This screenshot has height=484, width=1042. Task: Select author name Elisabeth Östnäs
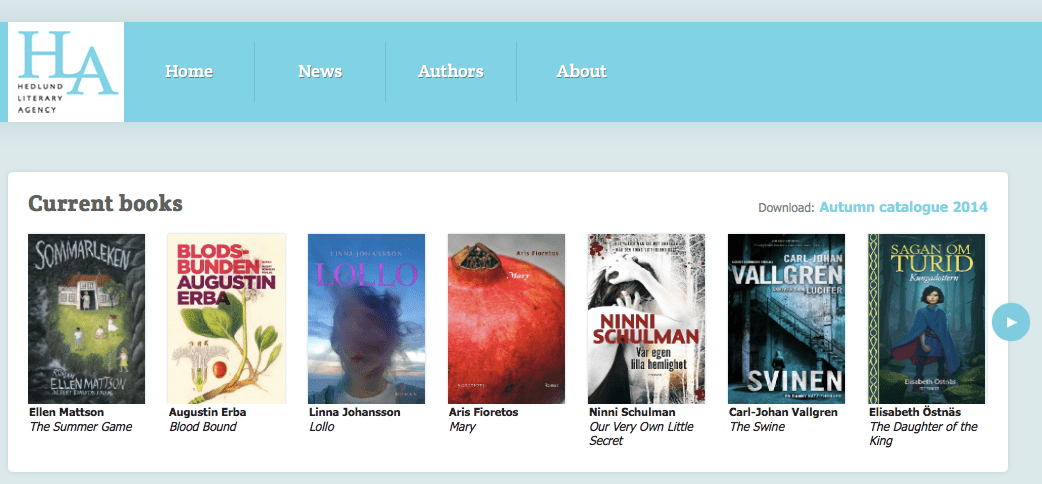915,412
